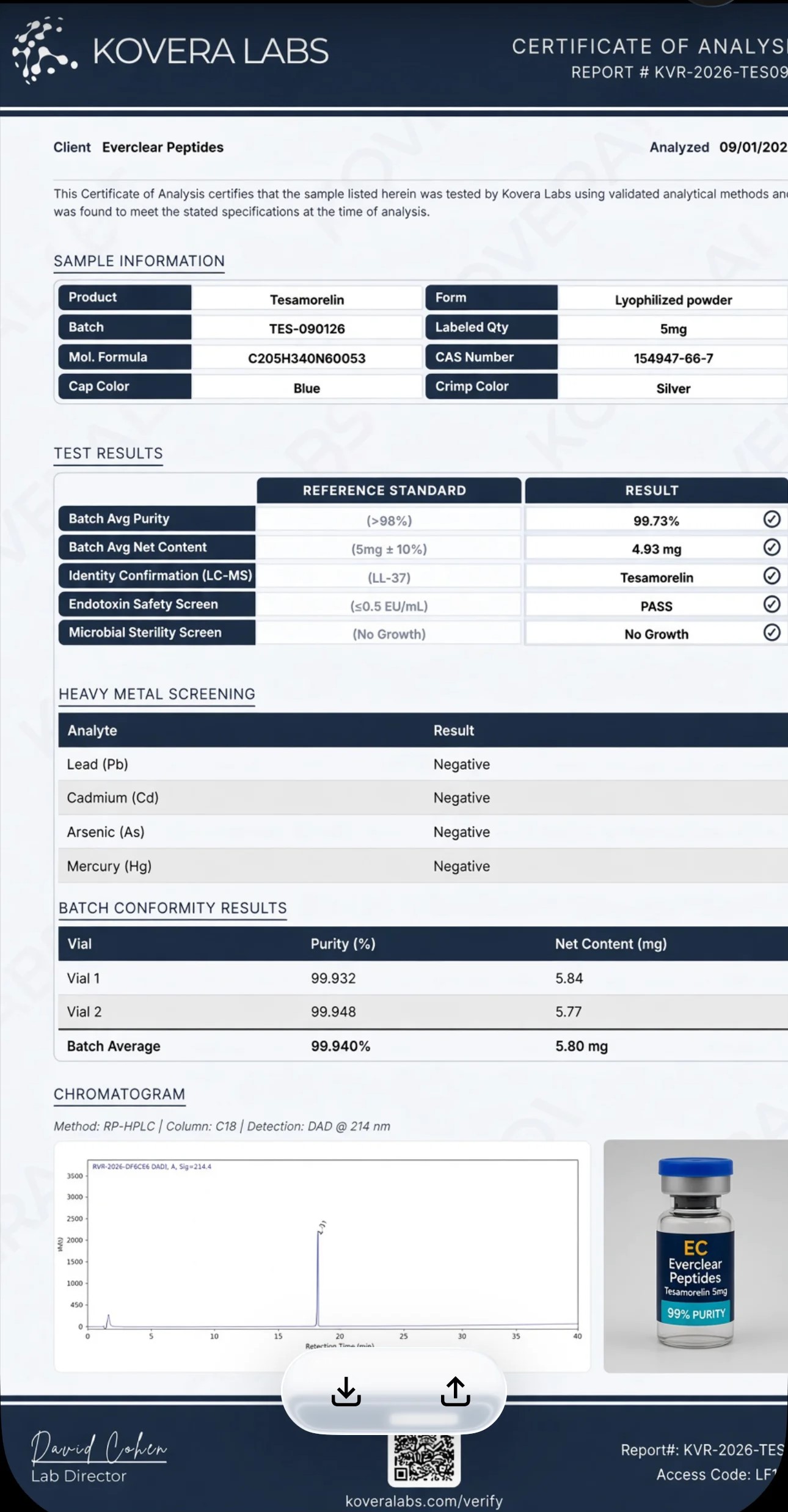Click the Lead (Pb) analyte row

[x=423, y=764]
